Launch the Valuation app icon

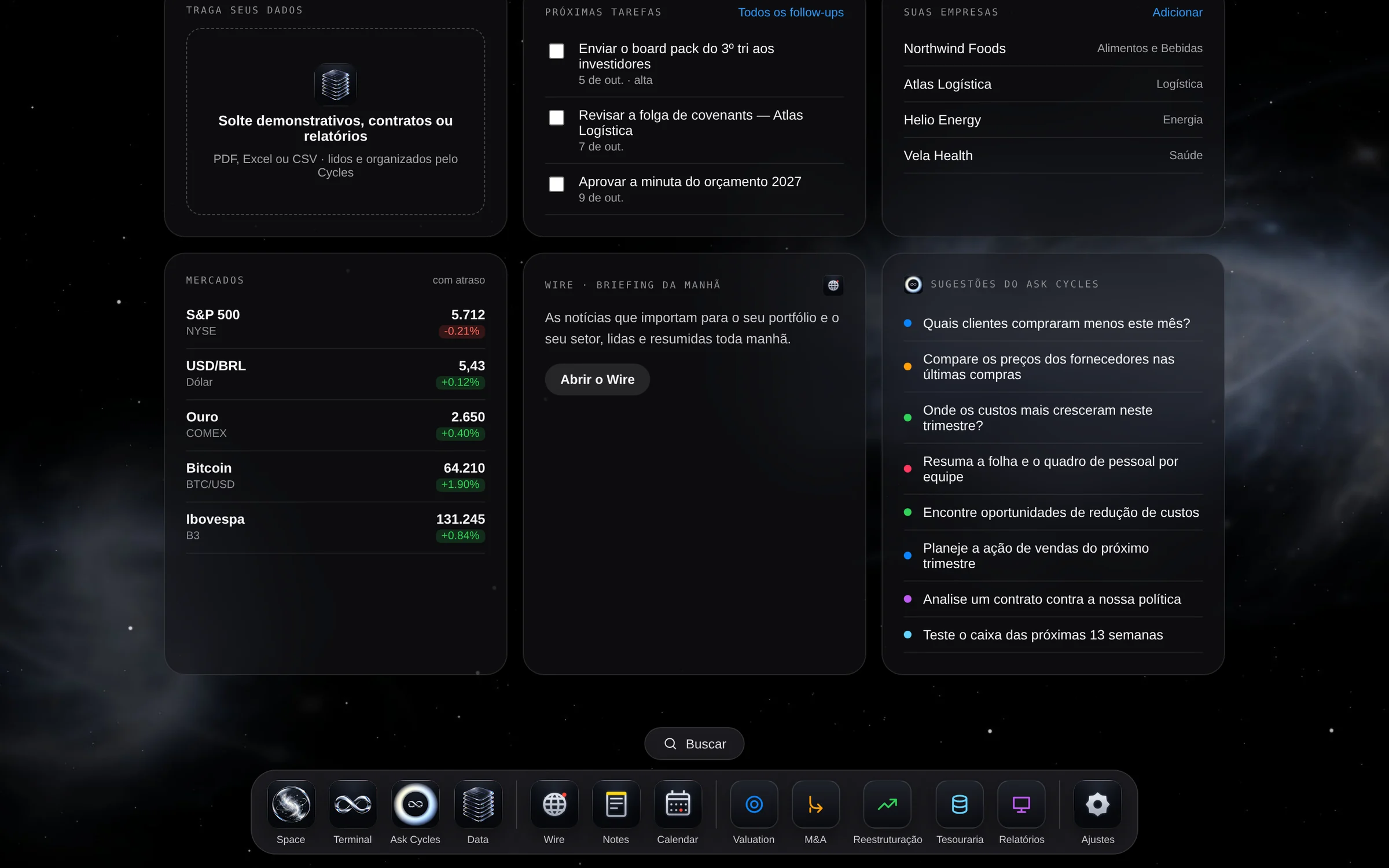click(754, 804)
